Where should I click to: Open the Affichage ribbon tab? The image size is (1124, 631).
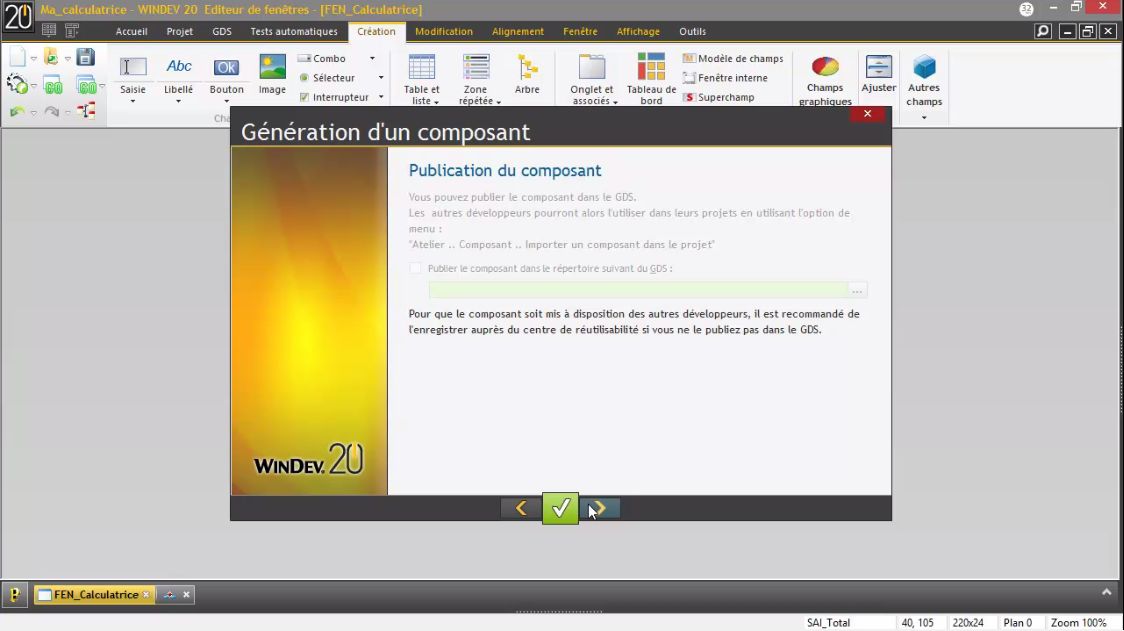coord(638,32)
